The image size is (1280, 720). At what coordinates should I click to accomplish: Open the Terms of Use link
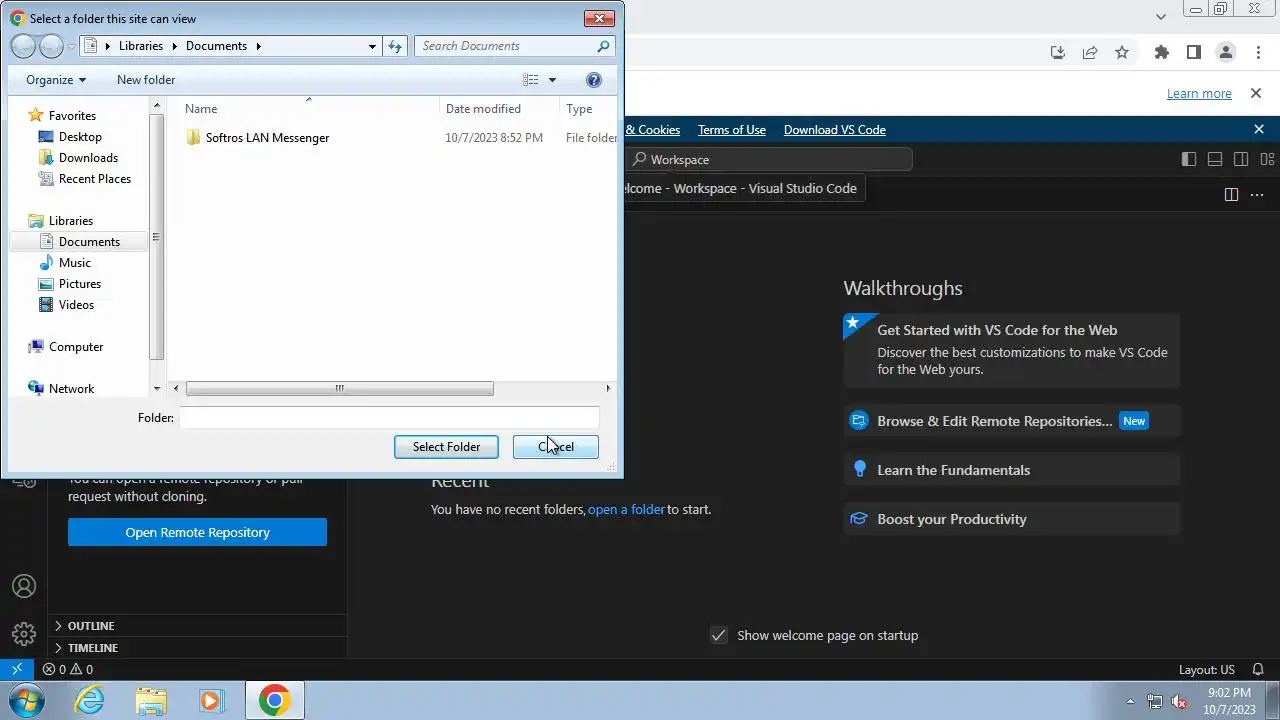(732, 130)
